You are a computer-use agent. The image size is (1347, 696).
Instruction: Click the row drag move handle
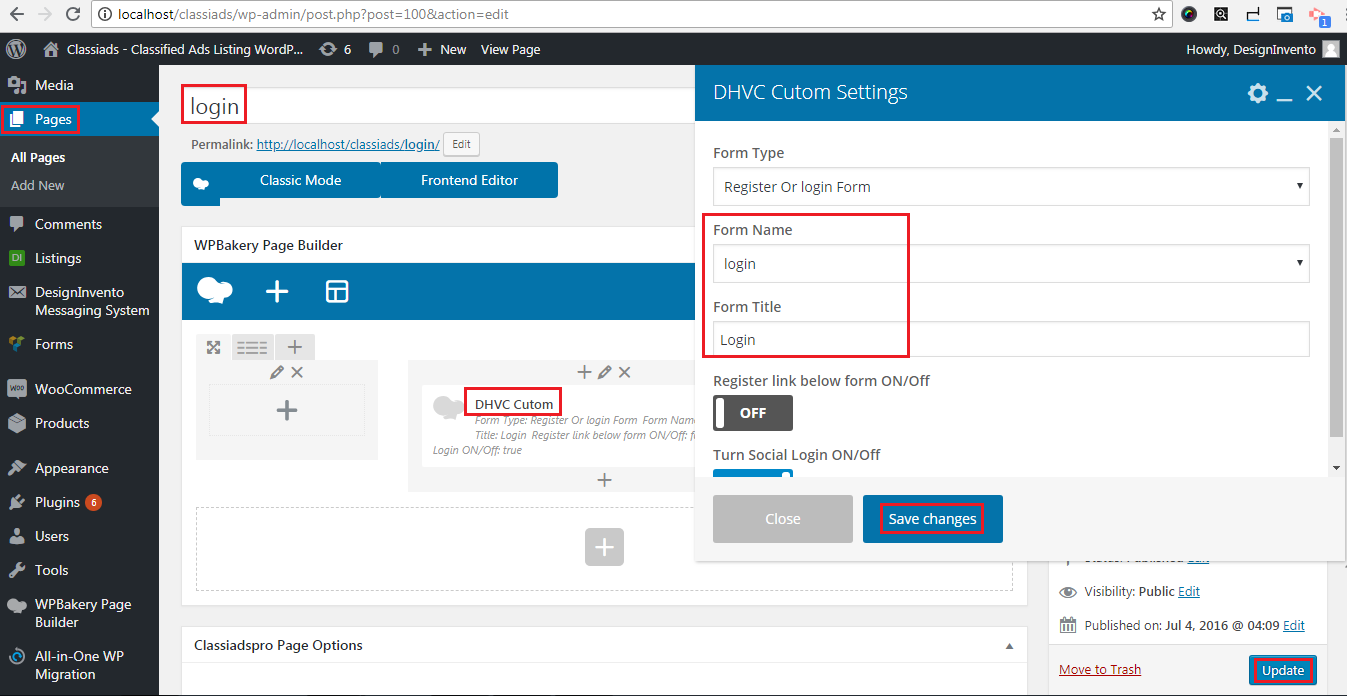214,347
